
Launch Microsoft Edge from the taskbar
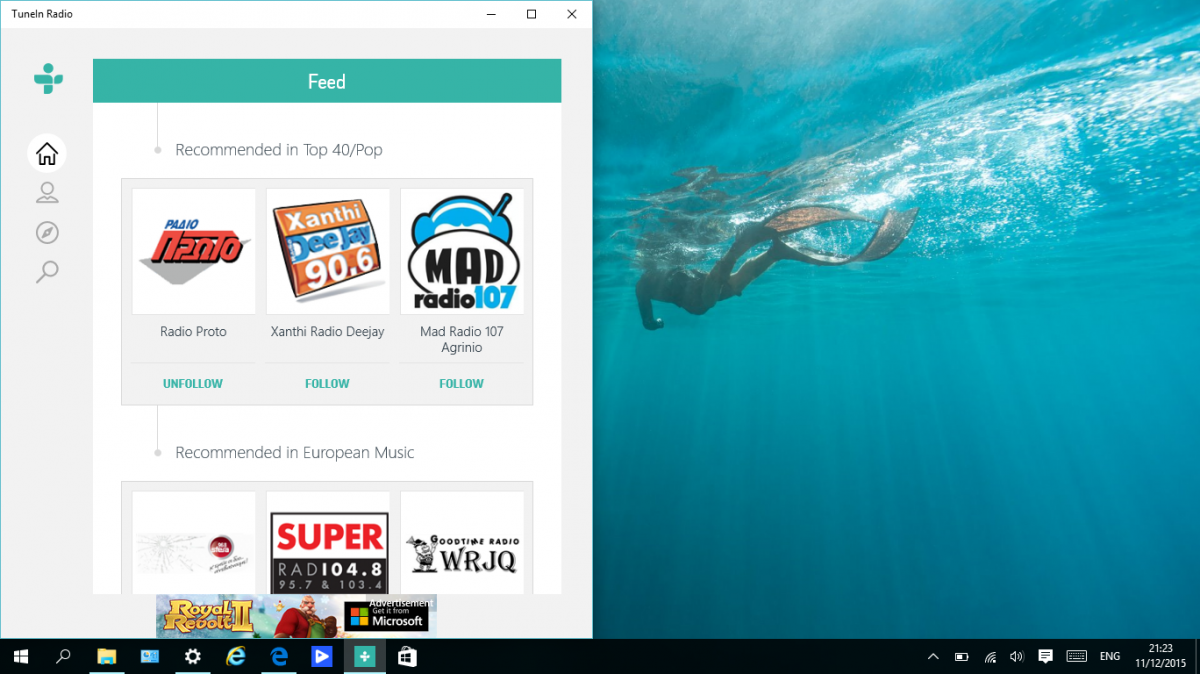coord(279,657)
